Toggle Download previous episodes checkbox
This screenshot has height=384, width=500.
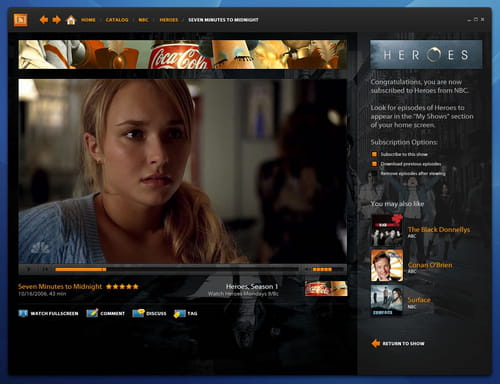click(374, 164)
